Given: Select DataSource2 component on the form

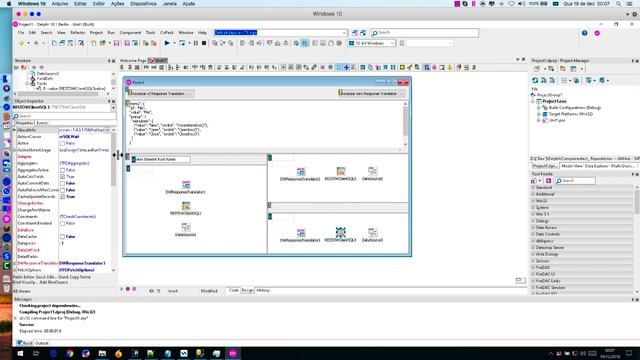Looking at the screenshot, I should tap(372, 174).
